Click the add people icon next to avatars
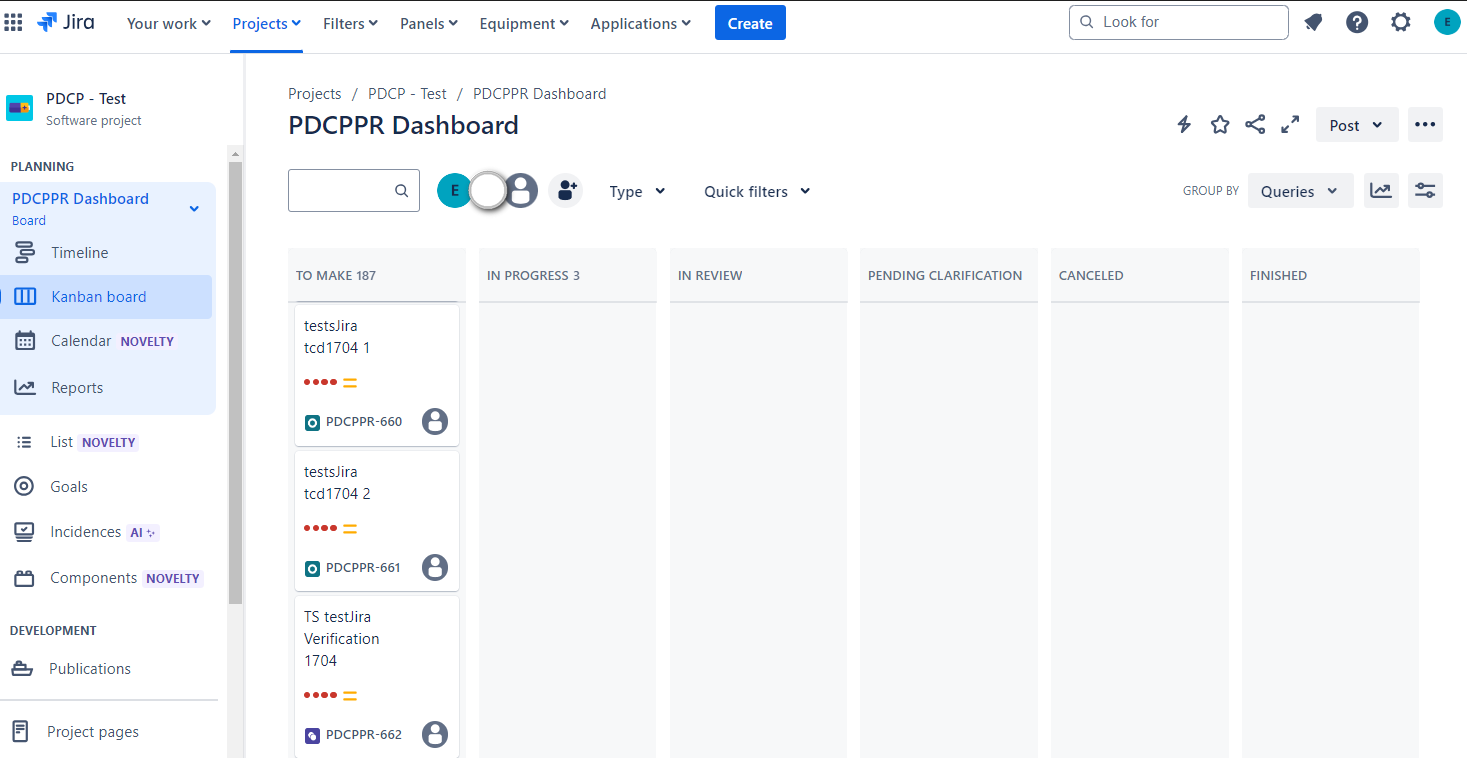Image resolution: width=1467 pixels, height=758 pixels. [566, 190]
